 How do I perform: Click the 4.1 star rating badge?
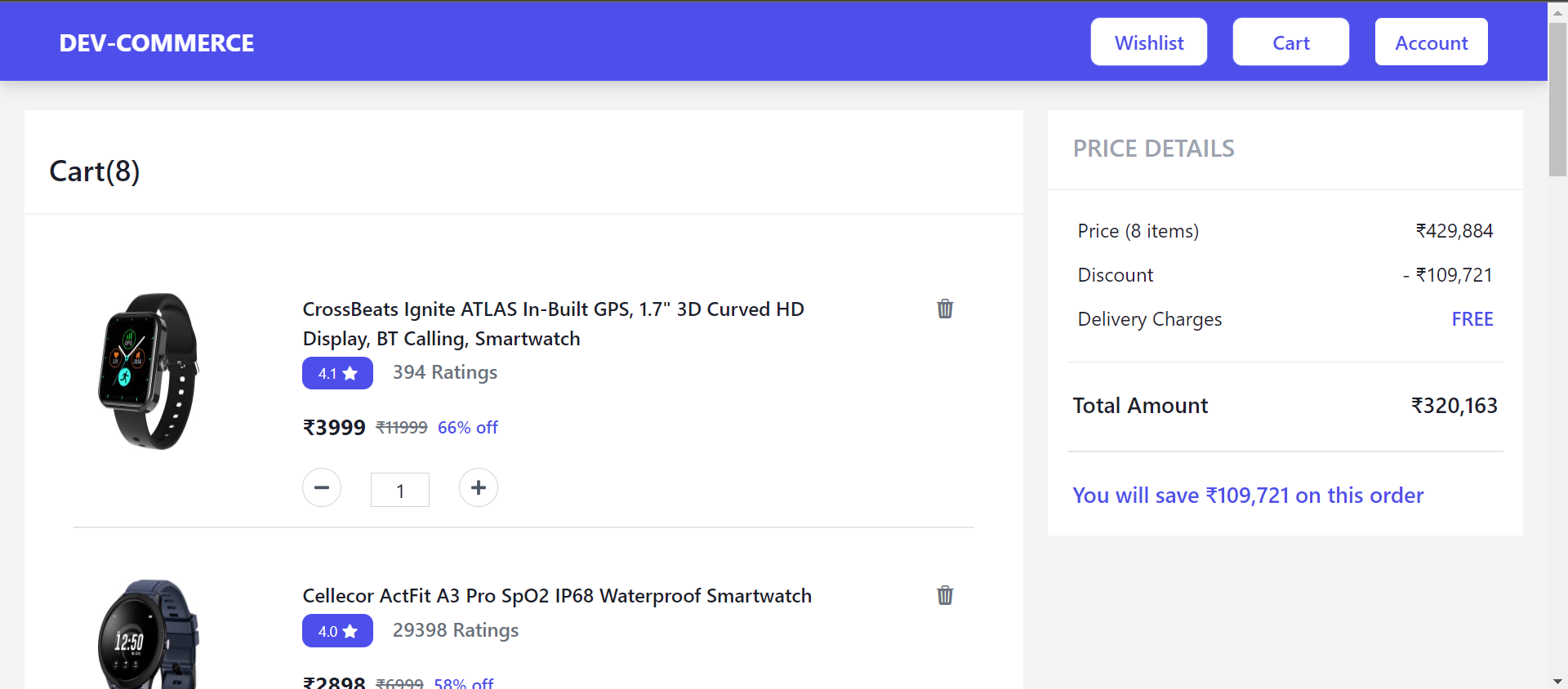[x=337, y=373]
